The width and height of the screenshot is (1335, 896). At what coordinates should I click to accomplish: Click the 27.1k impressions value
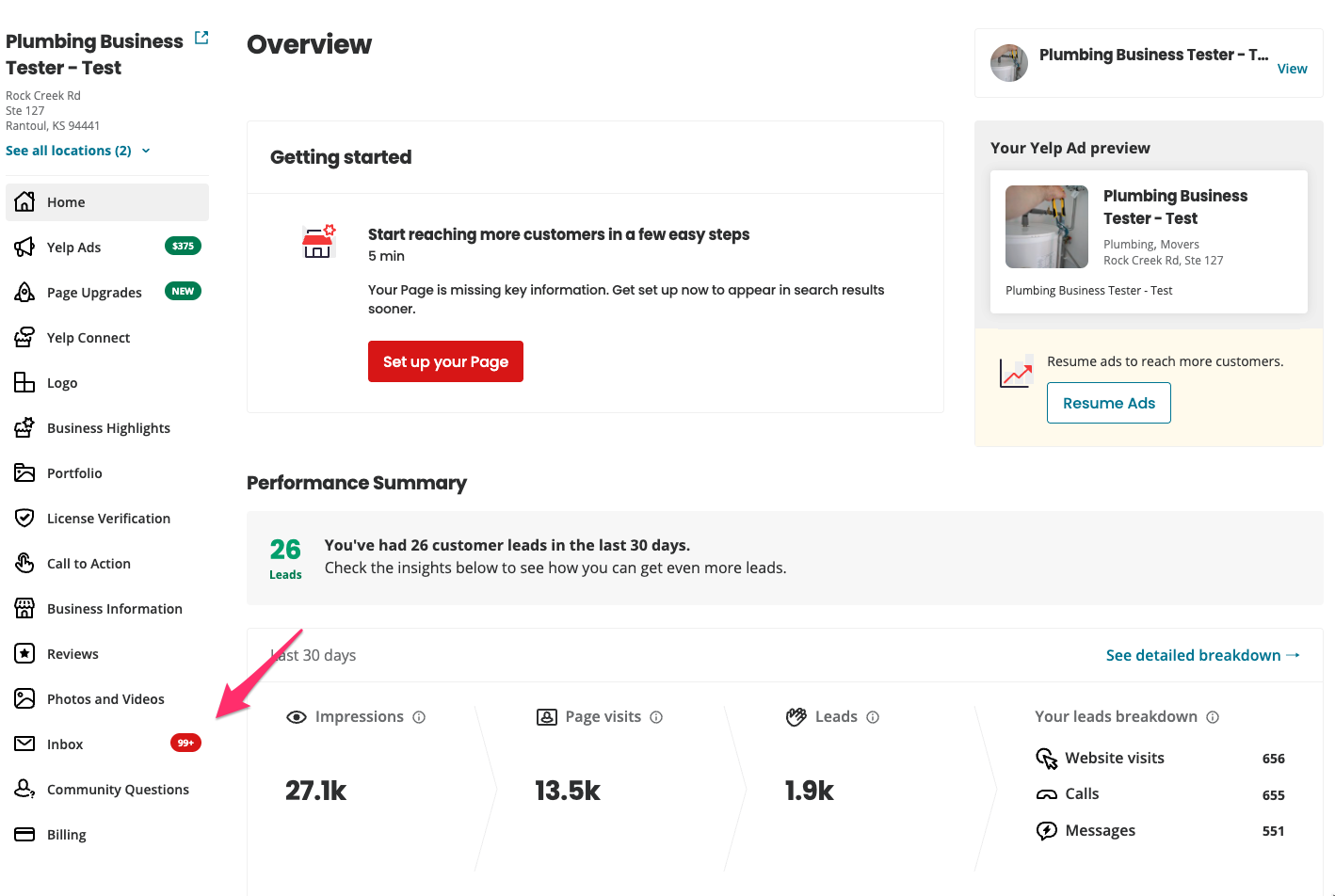tap(316, 791)
